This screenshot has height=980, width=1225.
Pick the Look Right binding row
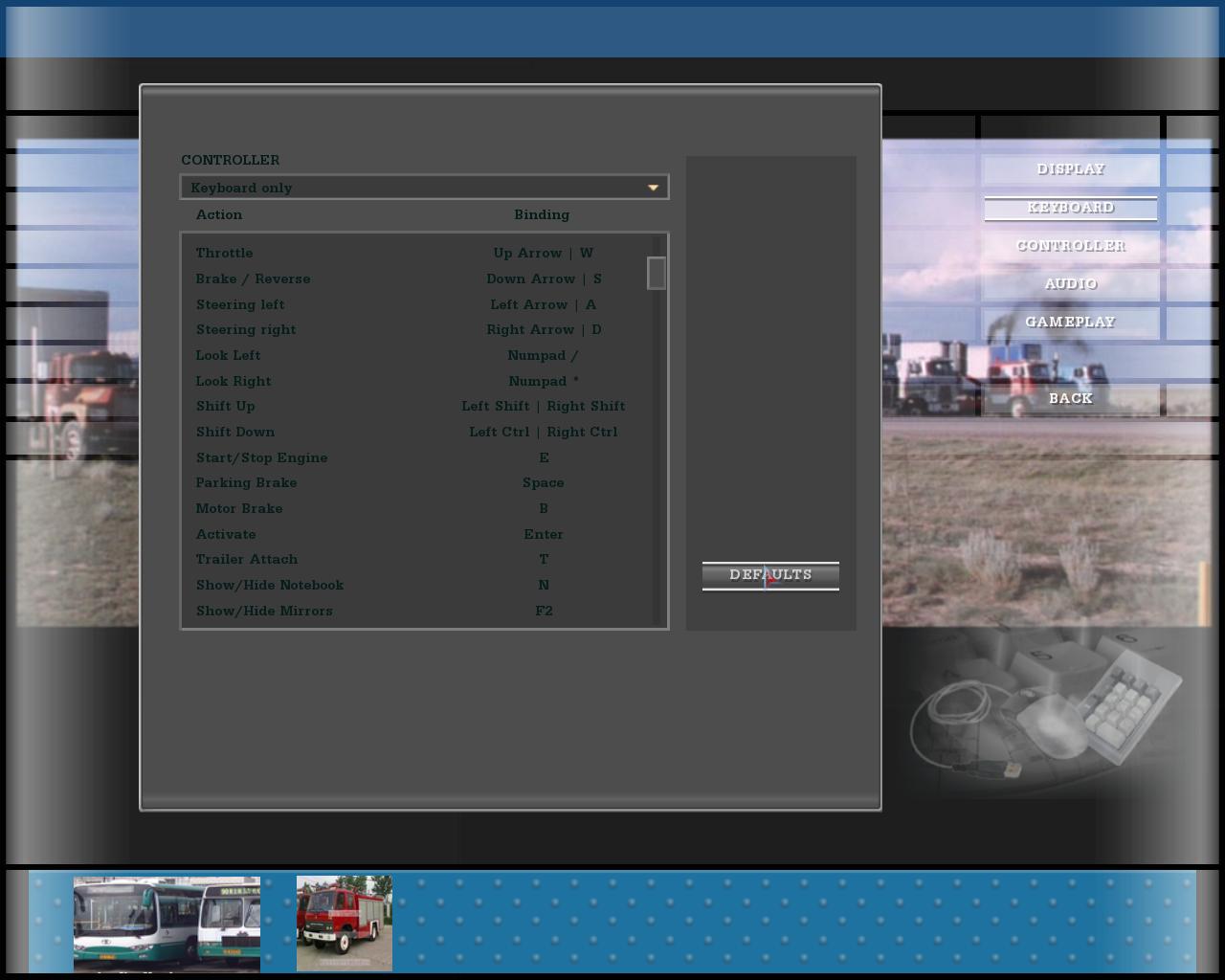click(417, 381)
